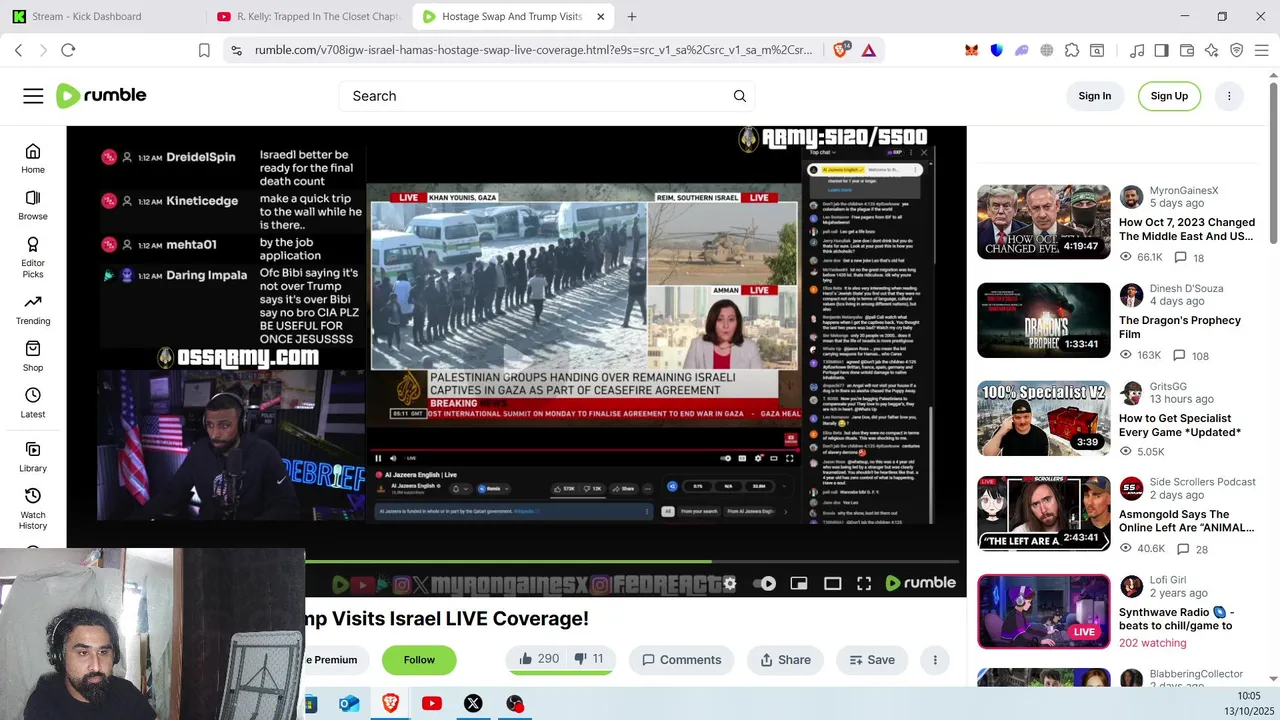Open Outlook from the taskbar
Screen dimensions: 1280x720
coord(349,704)
